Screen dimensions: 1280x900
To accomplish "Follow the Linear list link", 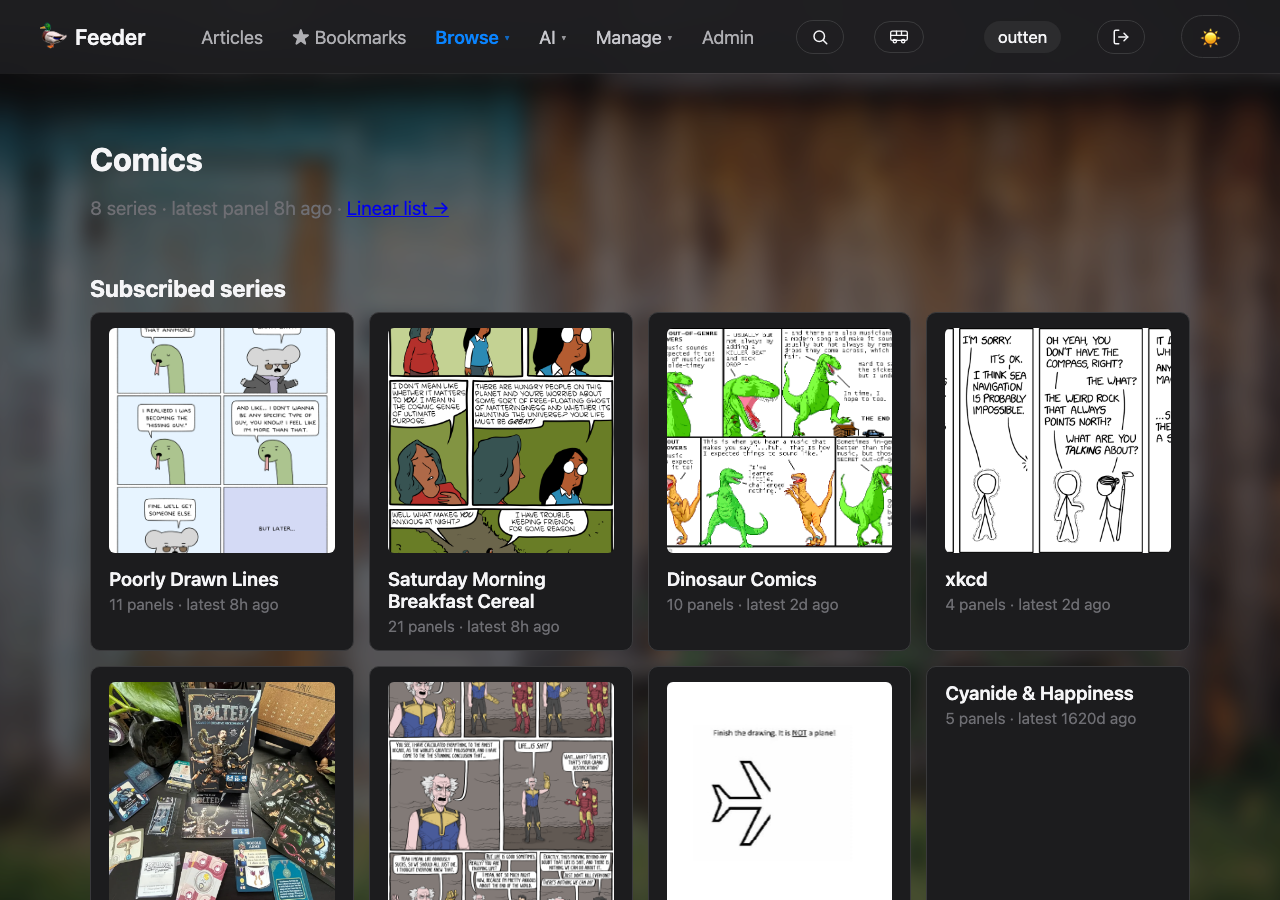I will click(398, 208).
